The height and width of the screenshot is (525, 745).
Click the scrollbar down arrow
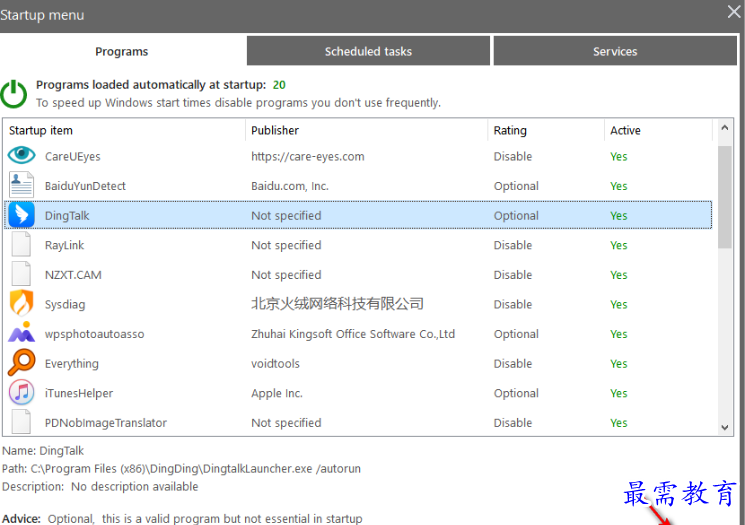coord(725,427)
